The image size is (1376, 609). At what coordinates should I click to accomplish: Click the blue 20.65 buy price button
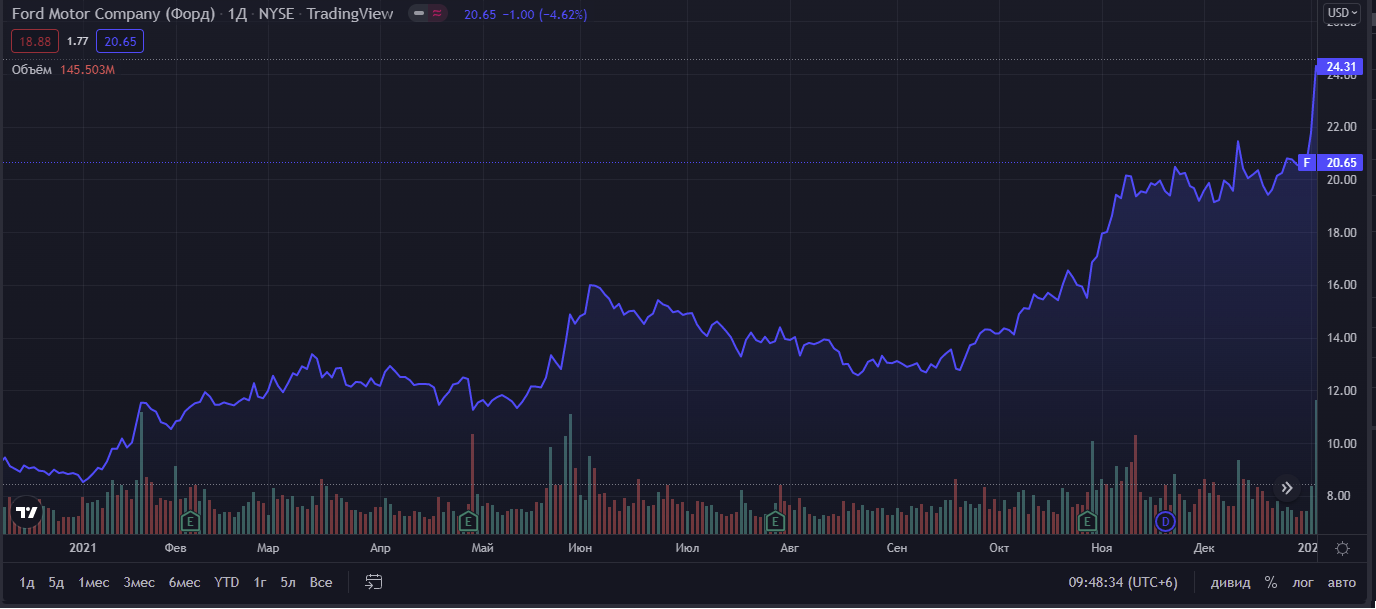(120, 41)
